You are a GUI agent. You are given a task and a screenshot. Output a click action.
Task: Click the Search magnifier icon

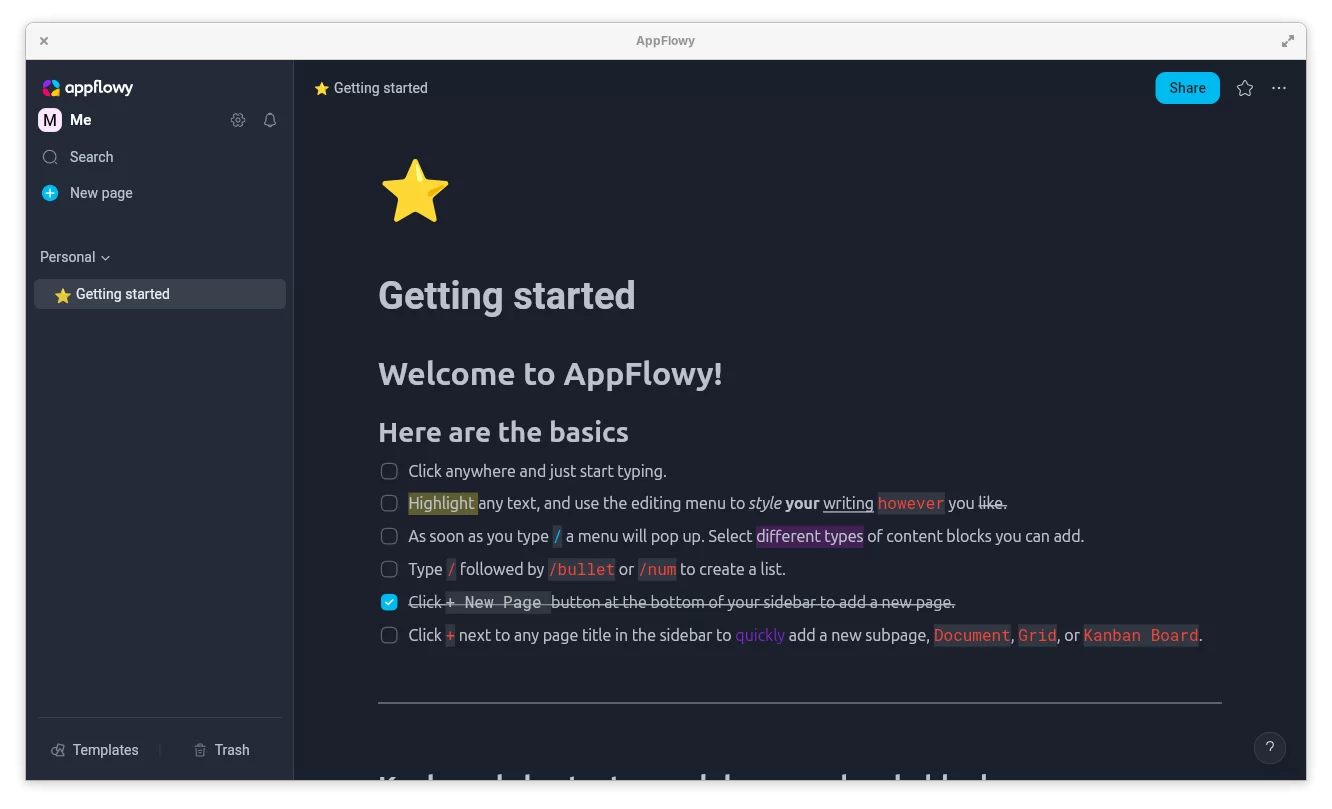coord(50,157)
